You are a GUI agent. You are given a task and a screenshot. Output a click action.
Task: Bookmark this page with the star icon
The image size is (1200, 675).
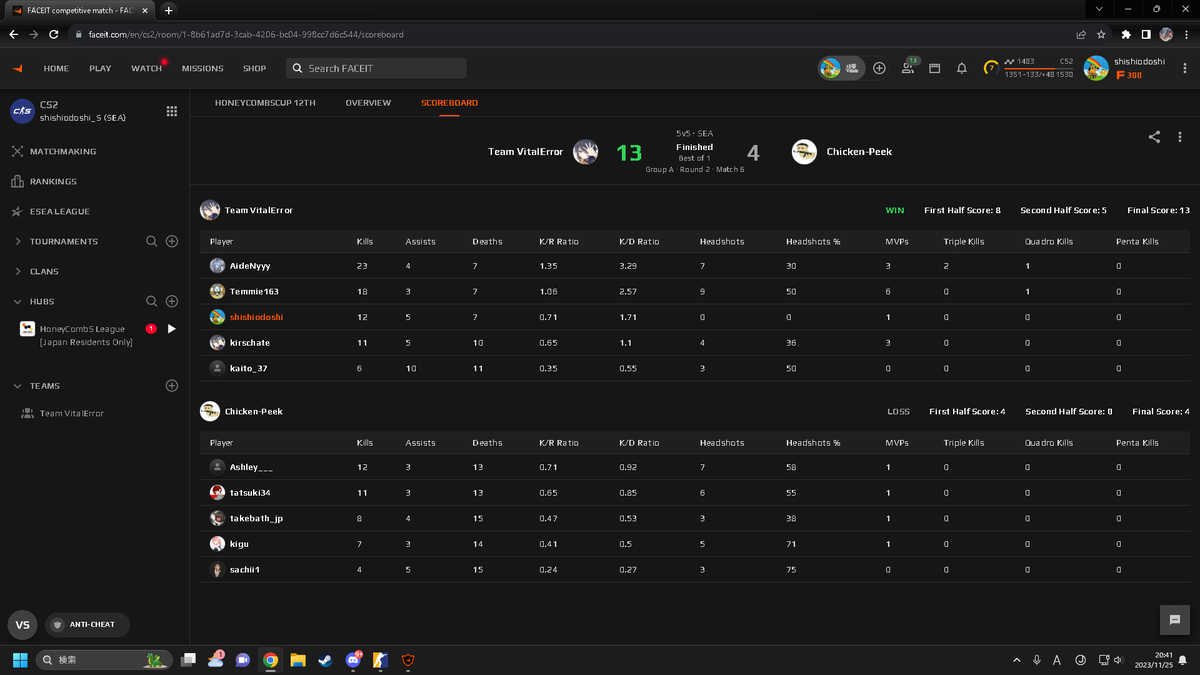(1101, 34)
